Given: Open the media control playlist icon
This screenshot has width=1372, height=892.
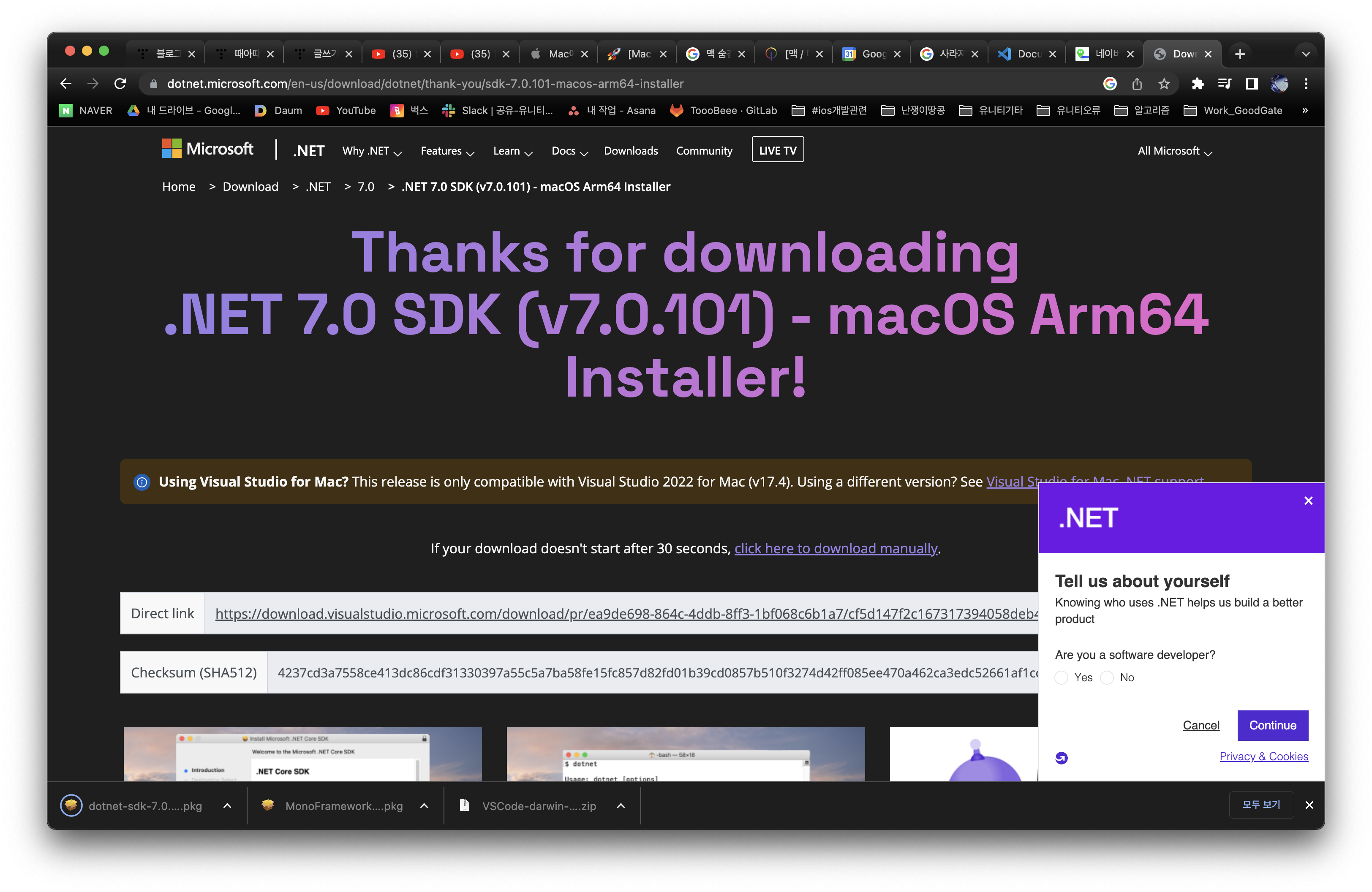Looking at the screenshot, I should point(1225,84).
